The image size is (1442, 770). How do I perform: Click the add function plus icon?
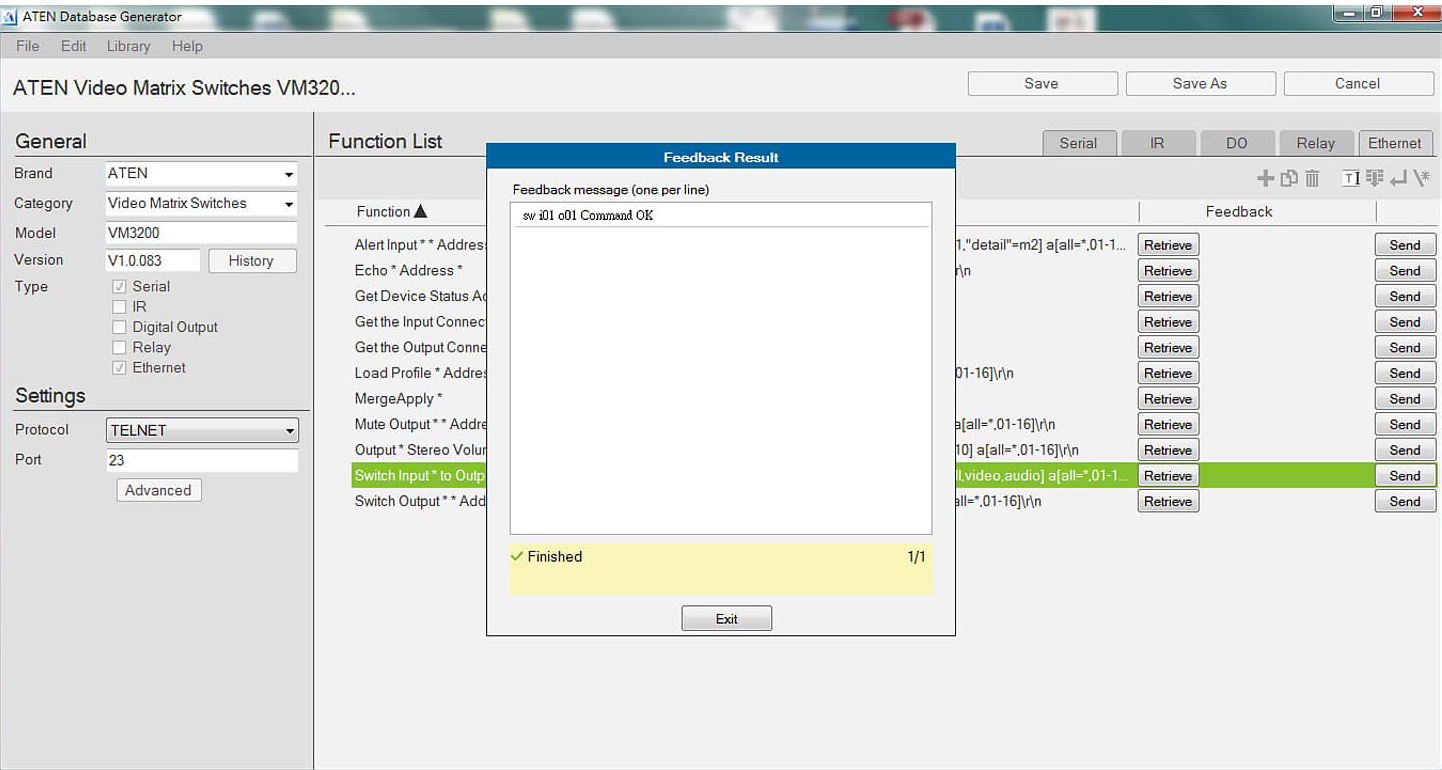coord(1265,178)
